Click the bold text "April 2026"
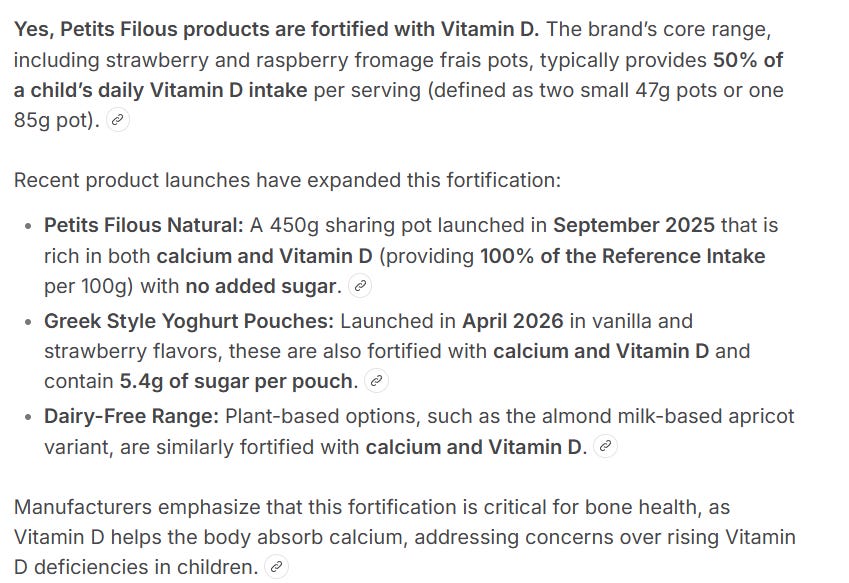 512,321
